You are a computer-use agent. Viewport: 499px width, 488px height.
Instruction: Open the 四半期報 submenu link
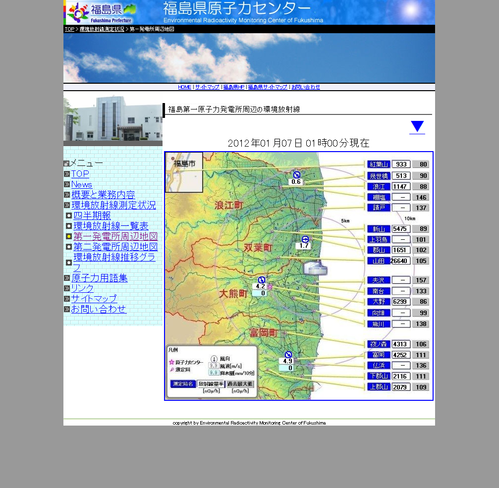(92, 216)
